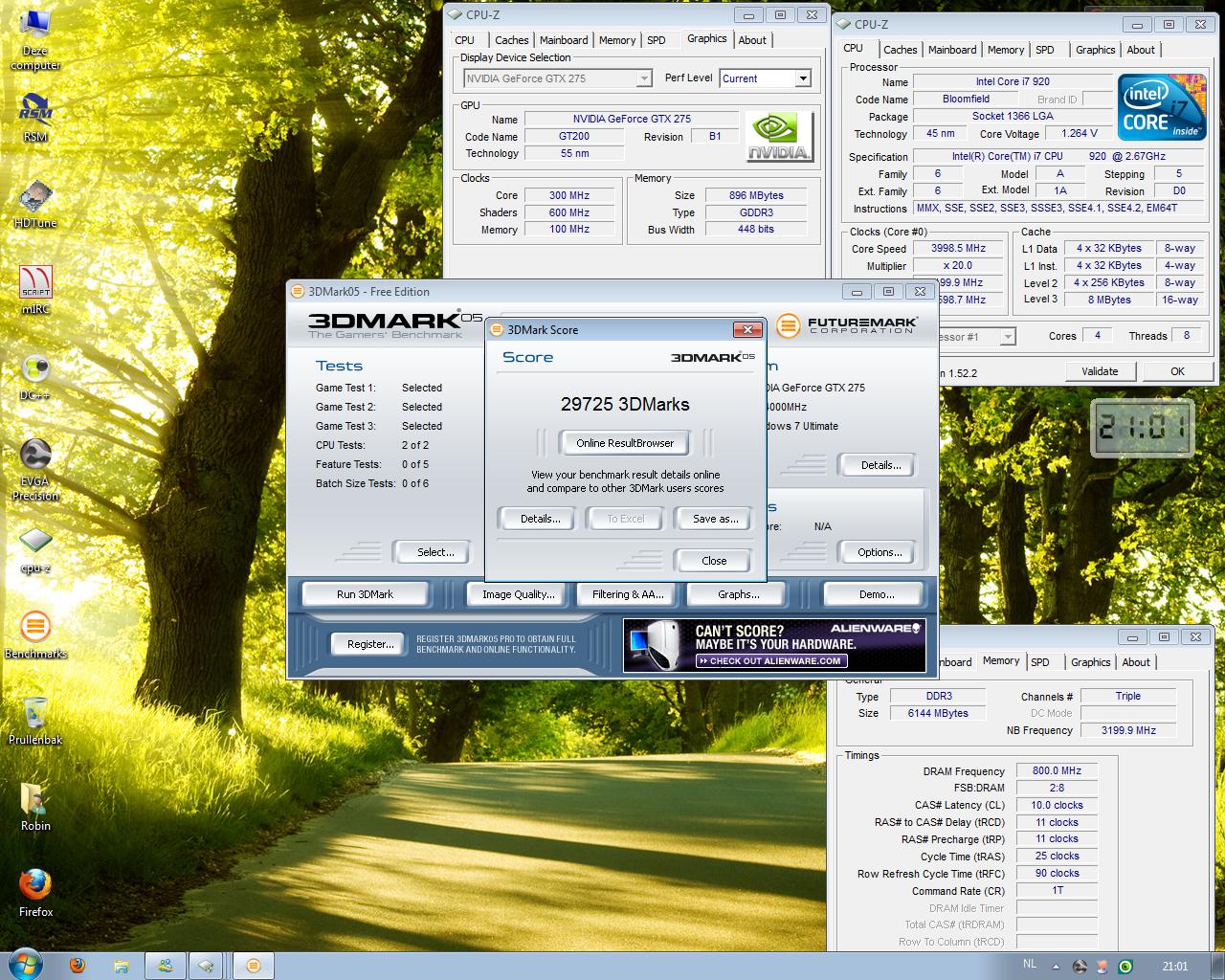Click the NL language indicator in tray
This screenshot has width=1225, height=980.
click(x=1030, y=965)
